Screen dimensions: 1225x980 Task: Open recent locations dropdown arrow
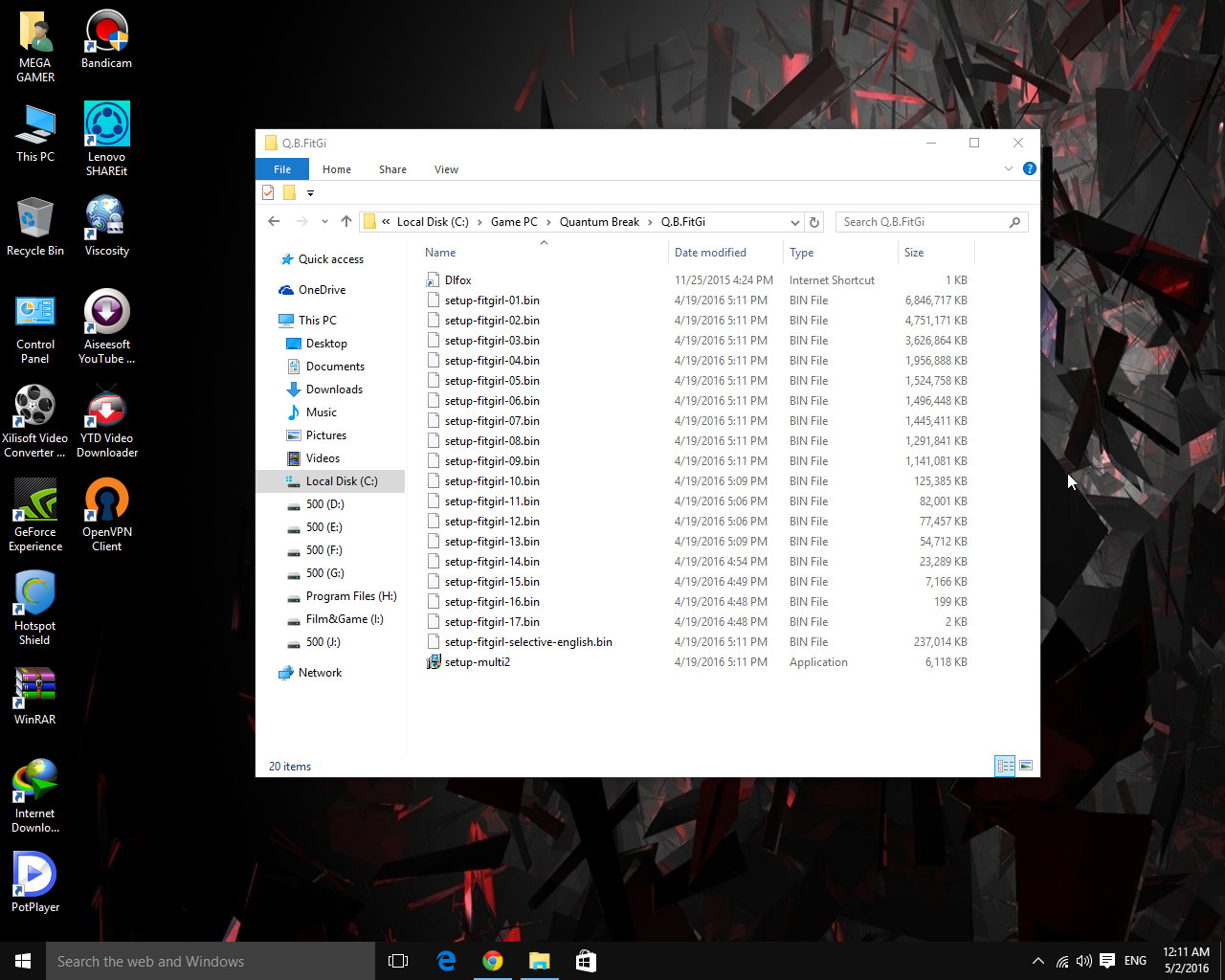click(x=324, y=222)
